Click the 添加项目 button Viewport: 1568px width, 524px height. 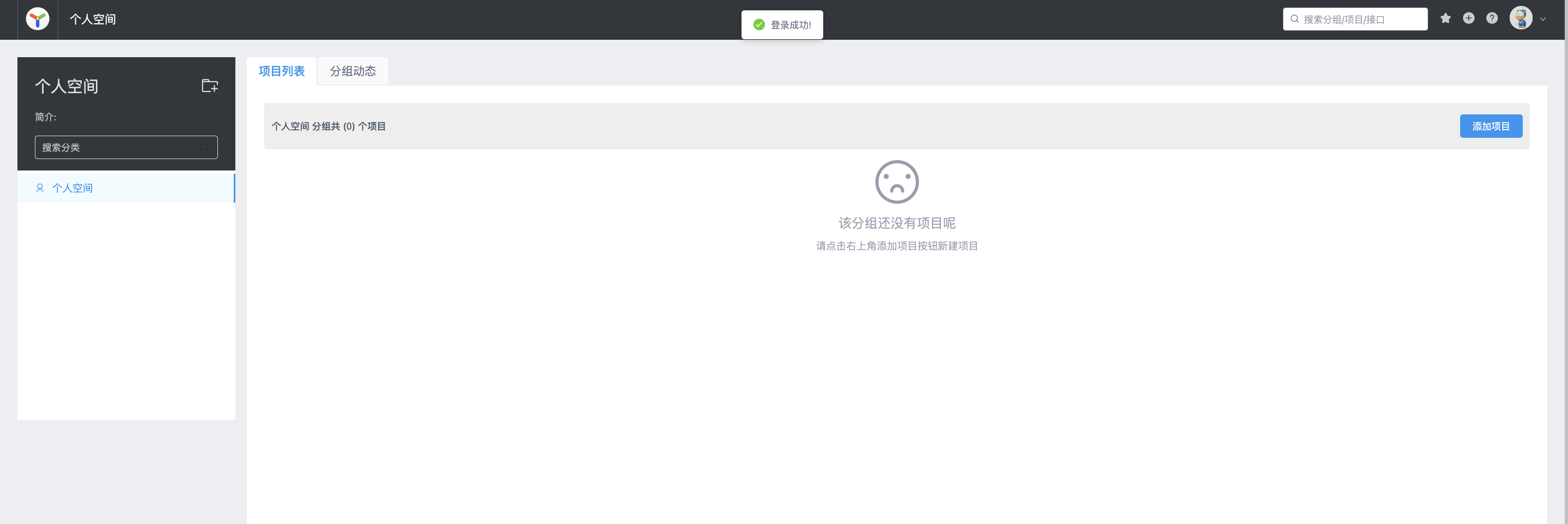coord(1491,126)
